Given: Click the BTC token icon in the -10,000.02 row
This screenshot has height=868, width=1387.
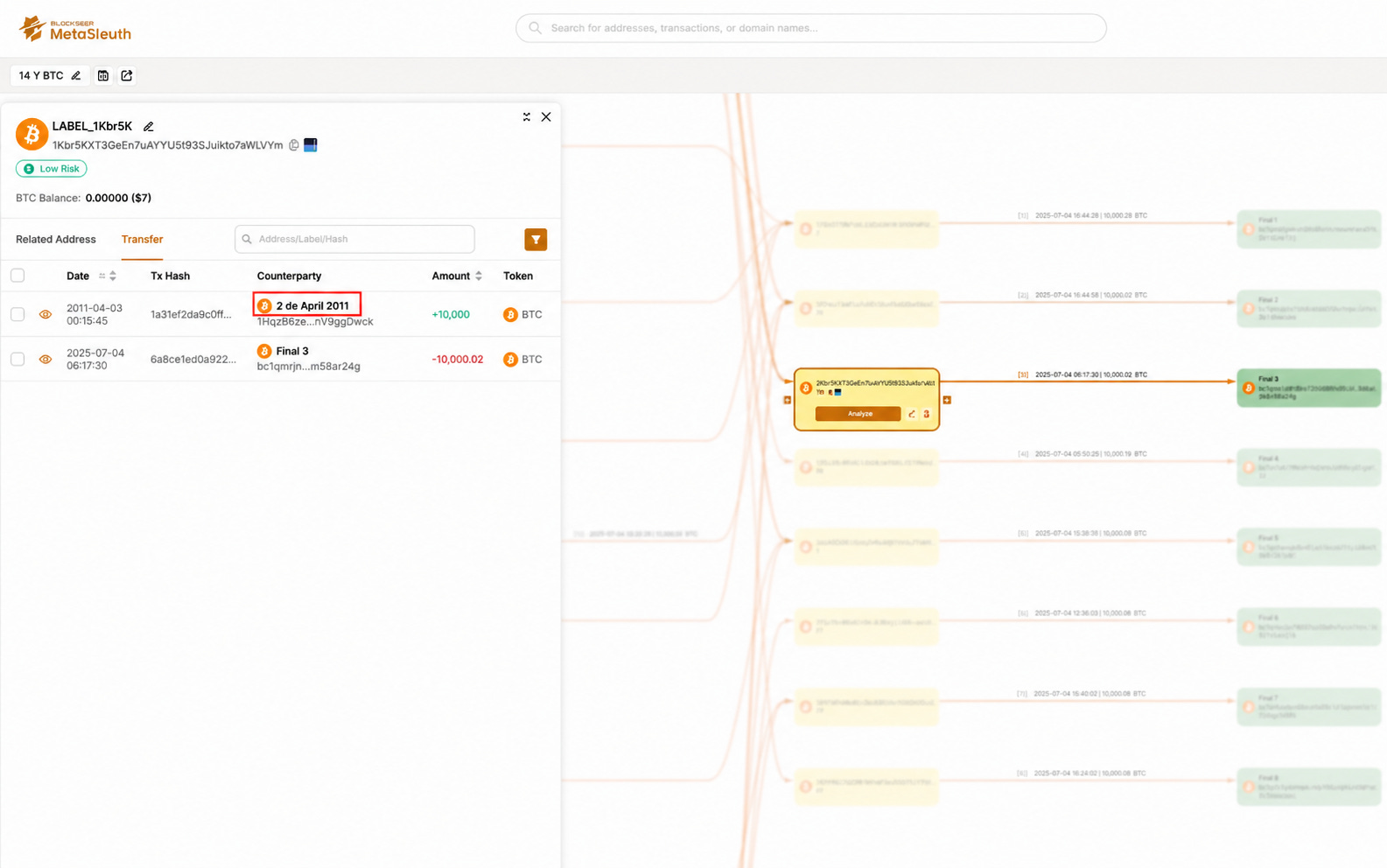Looking at the screenshot, I should [510, 360].
